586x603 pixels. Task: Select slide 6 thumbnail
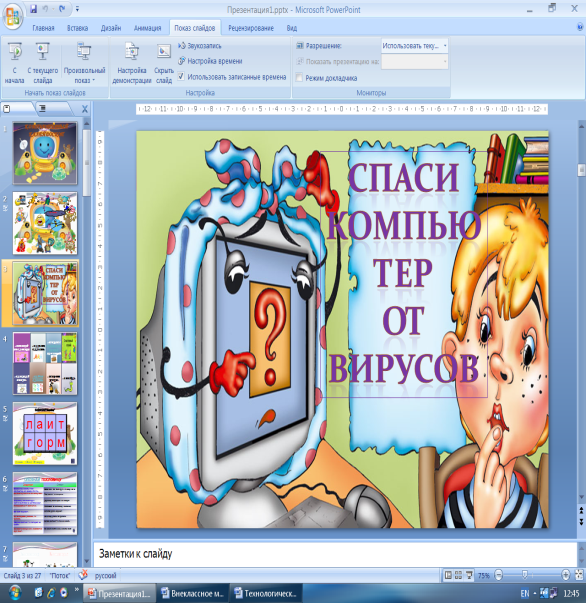pyautogui.click(x=45, y=503)
